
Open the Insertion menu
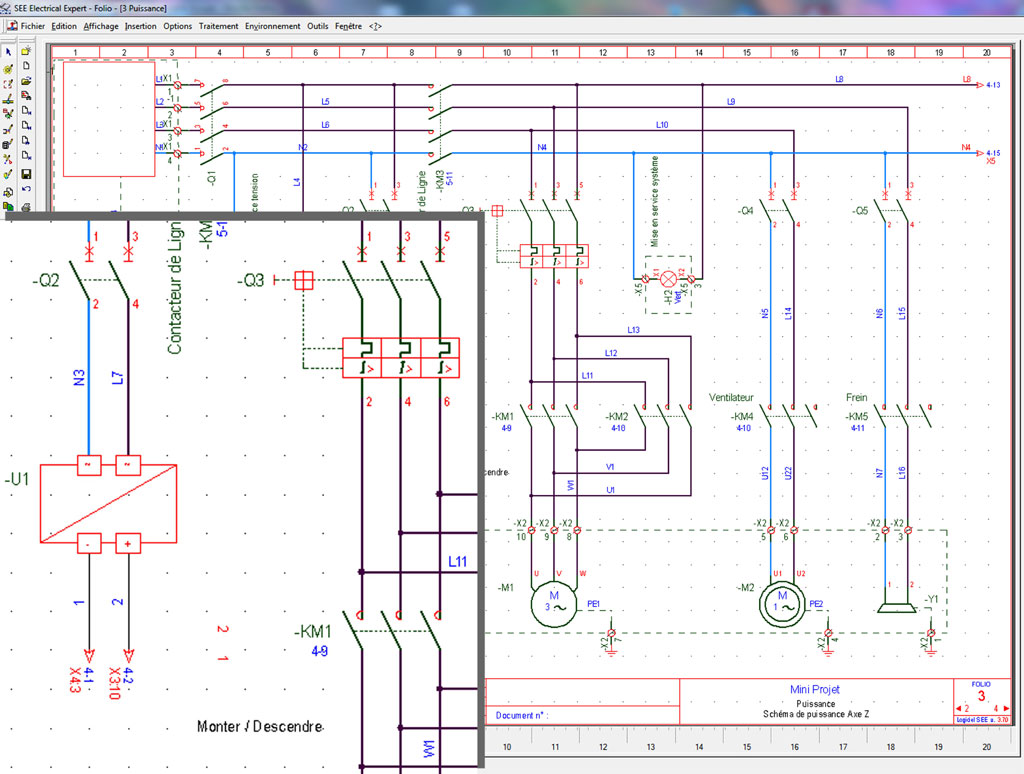point(140,26)
